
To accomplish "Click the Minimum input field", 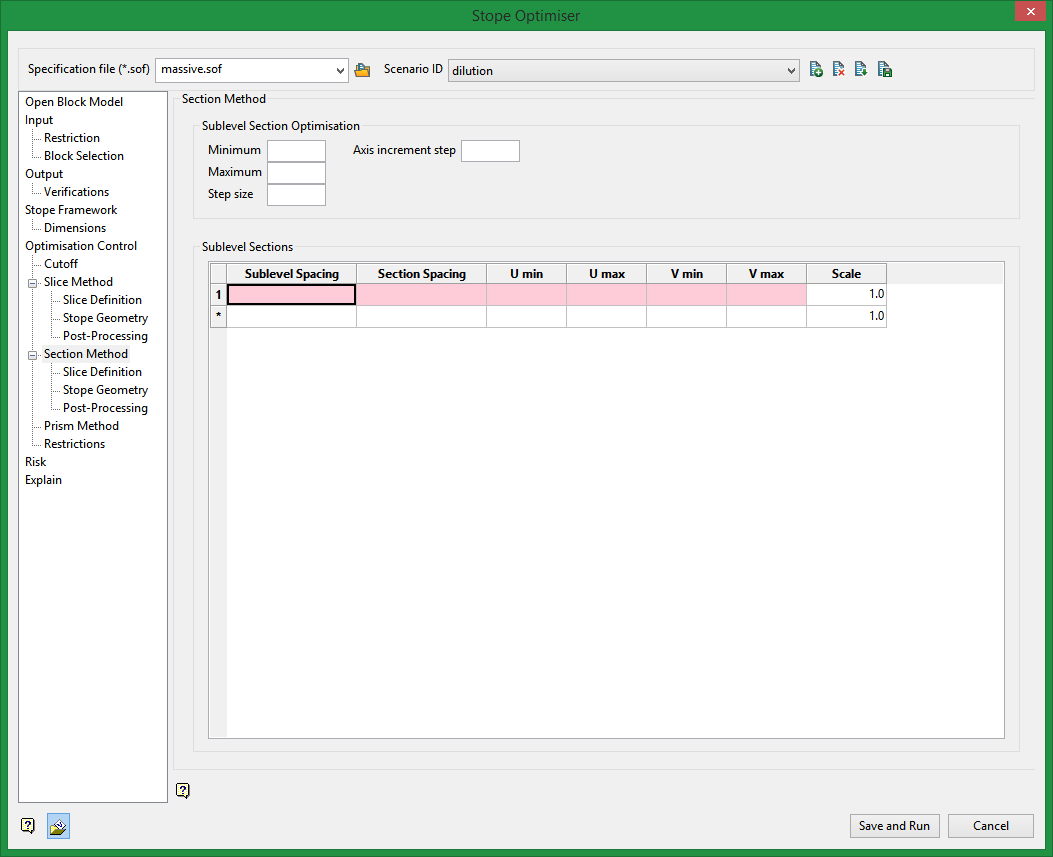I will click(296, 151).
